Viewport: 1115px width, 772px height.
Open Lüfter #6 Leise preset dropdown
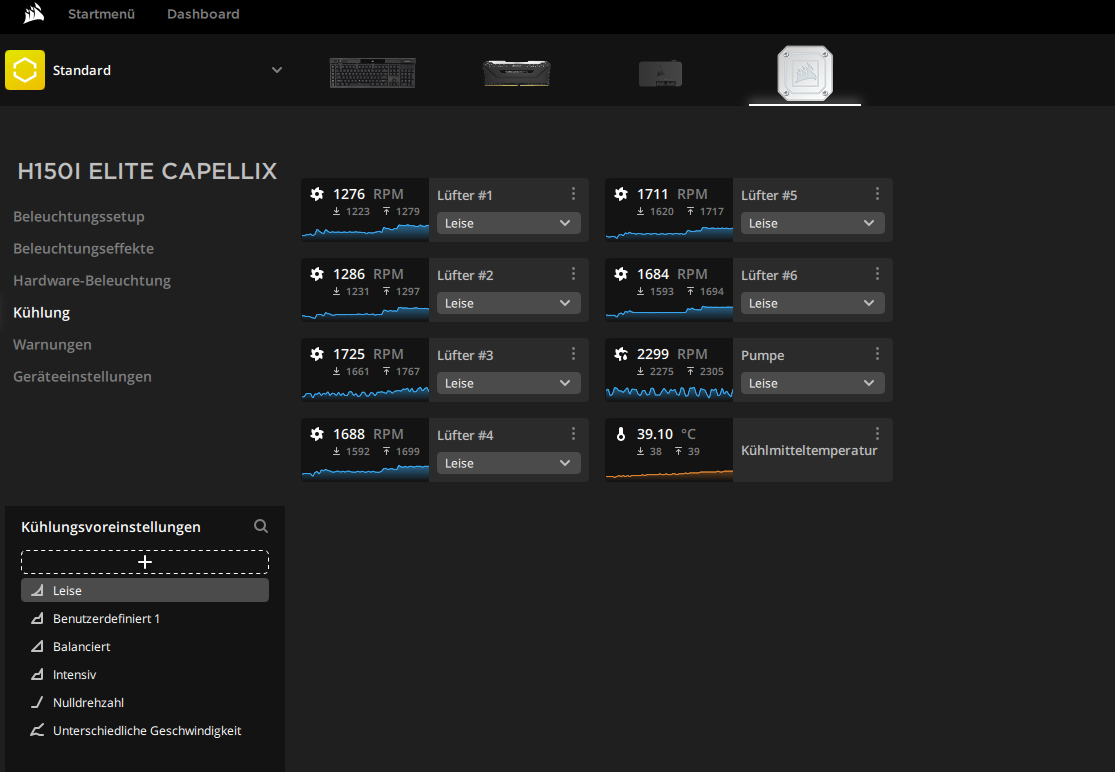point(813,303)
